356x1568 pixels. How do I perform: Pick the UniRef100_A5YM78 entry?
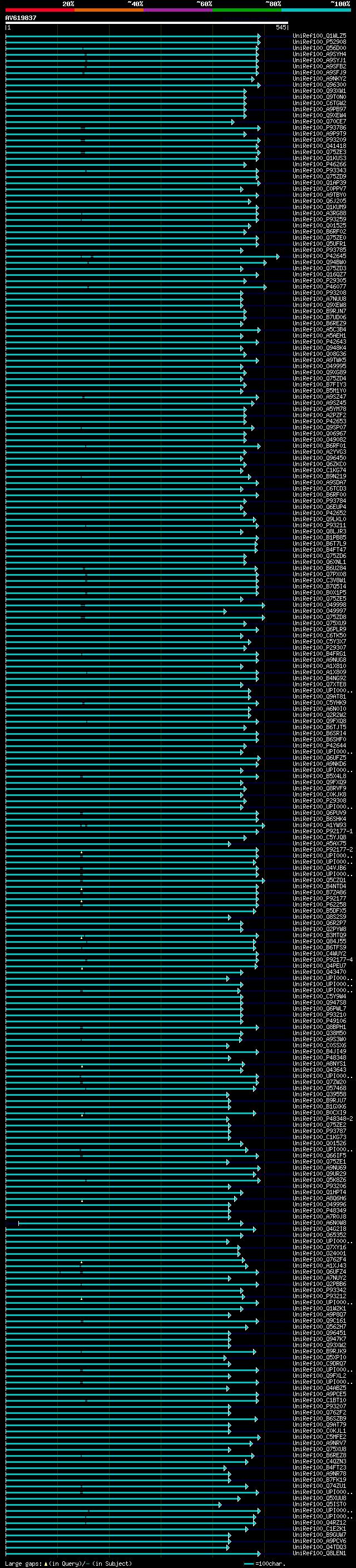tap(319, 409)
